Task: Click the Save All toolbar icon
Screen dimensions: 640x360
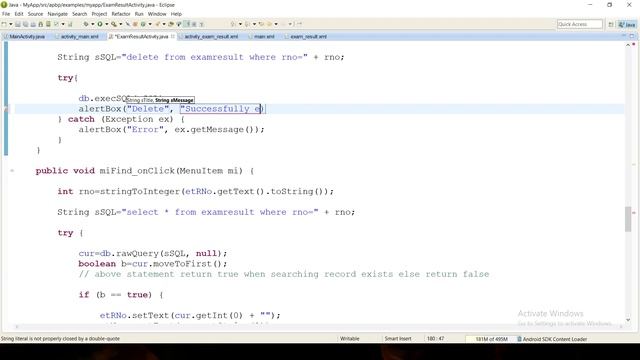Action: [x=25, y=24]
